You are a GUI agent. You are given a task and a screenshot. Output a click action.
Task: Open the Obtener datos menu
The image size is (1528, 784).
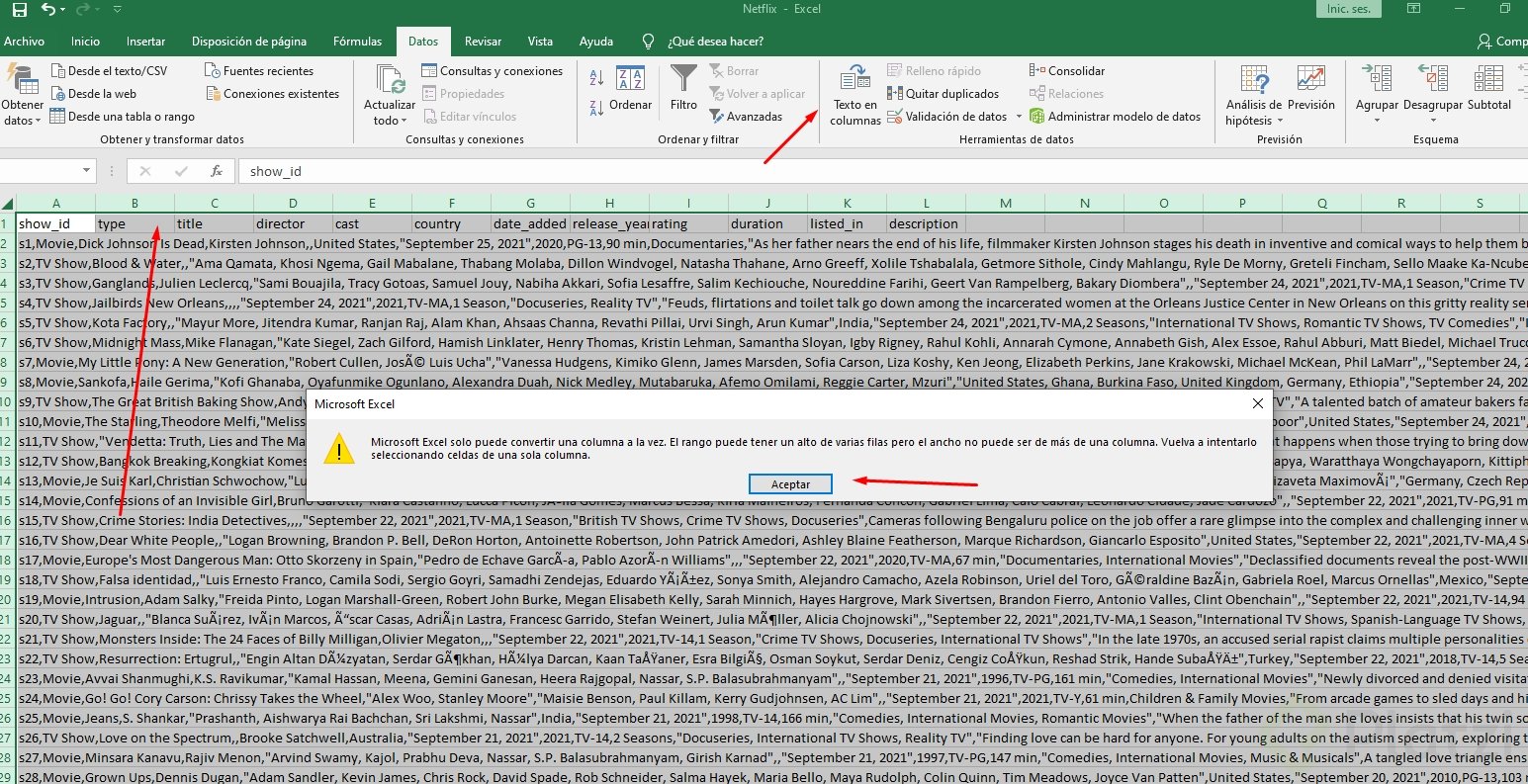tap(22, 95)
